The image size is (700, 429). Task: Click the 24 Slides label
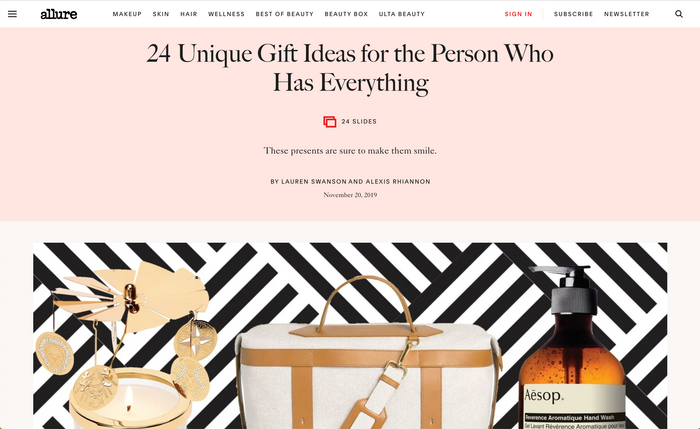pos(359,121)
